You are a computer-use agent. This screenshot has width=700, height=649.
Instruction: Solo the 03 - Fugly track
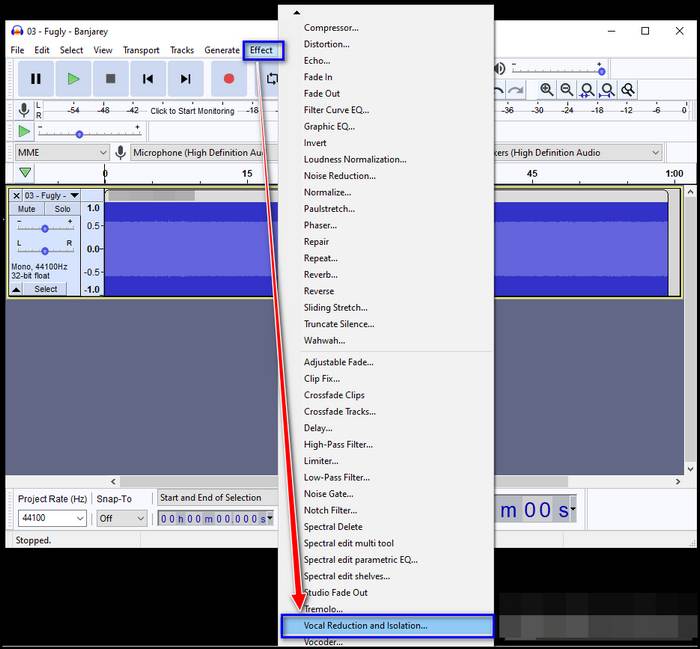coord(62,209)
